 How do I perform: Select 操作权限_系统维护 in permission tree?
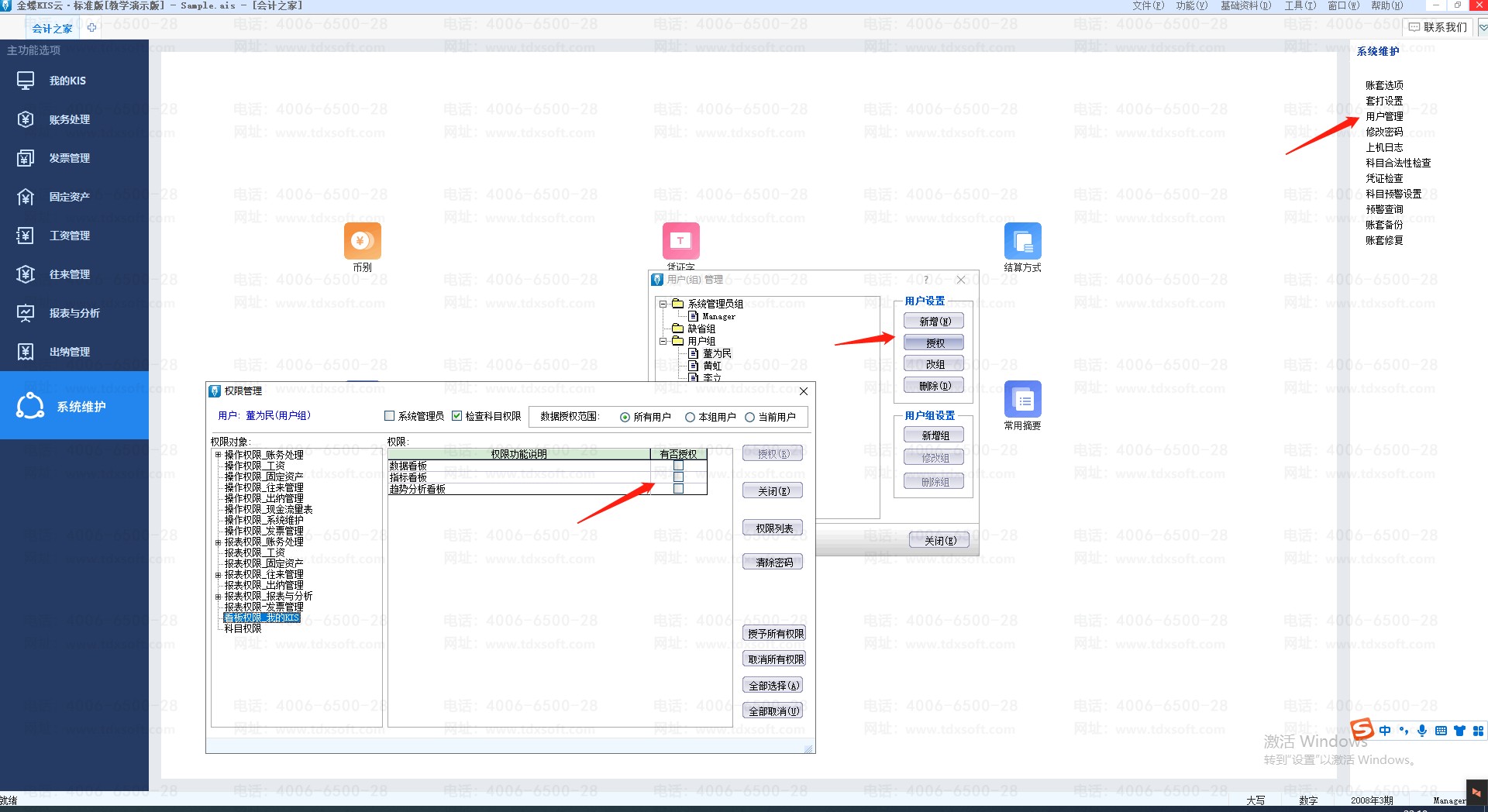[x=263, y=521]
